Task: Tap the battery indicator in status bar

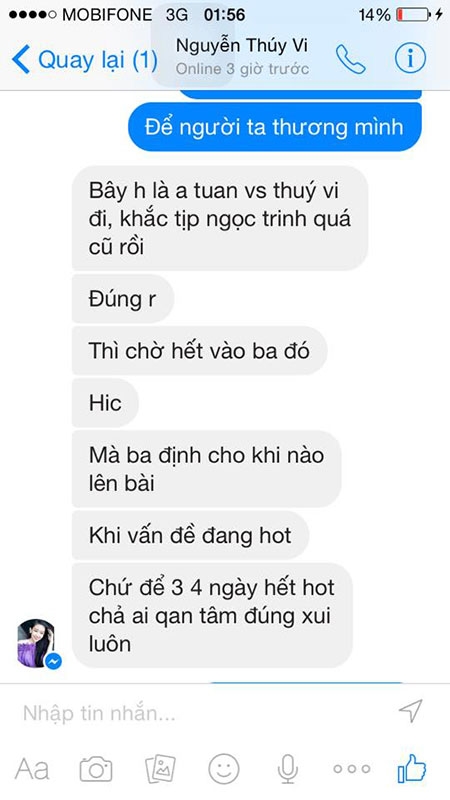Action: click(x=414, y=14)
